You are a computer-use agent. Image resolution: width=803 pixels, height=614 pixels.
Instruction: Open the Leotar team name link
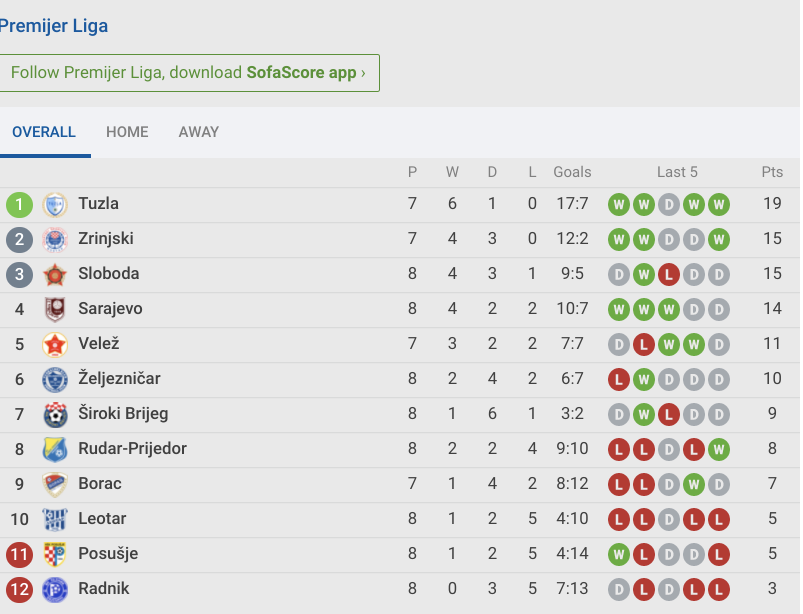(x=102, y=519)
